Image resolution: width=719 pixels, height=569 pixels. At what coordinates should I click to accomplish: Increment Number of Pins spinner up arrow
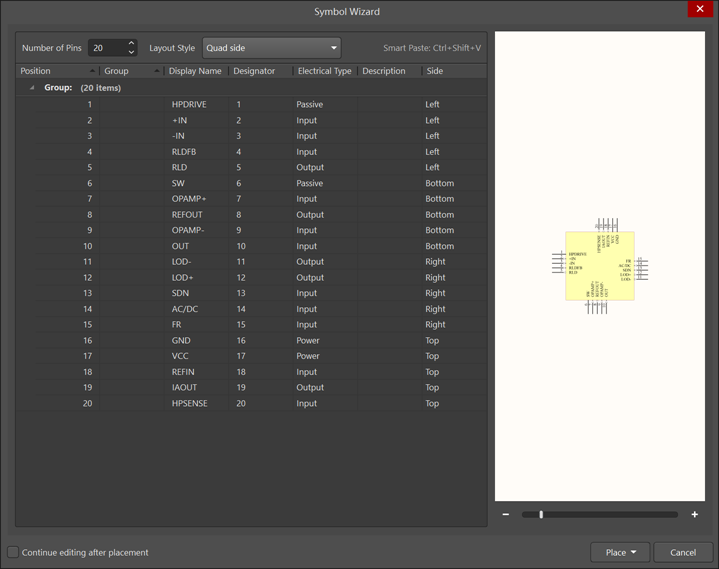[131, 44]
